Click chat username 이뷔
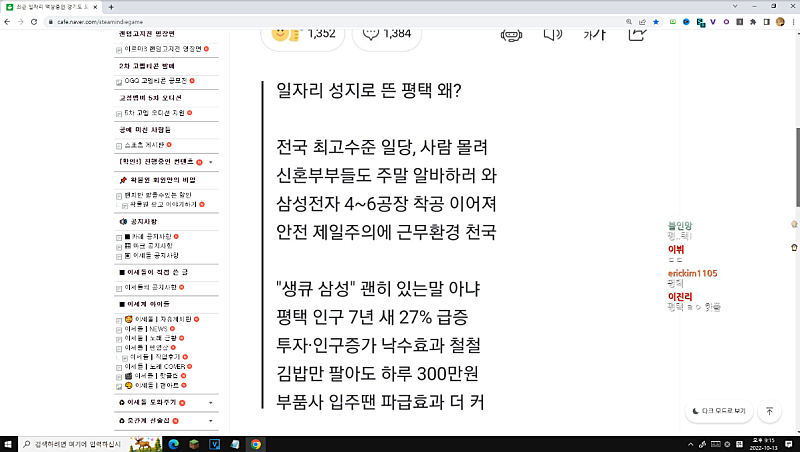 point(676,249)
